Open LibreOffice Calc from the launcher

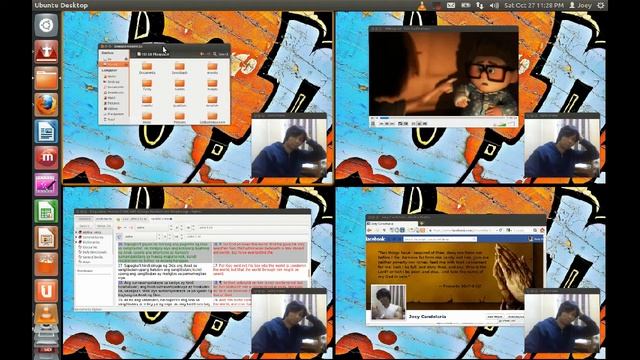coord(46,211)
